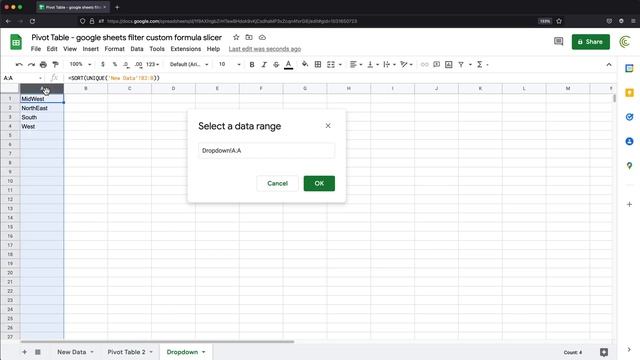Toggle italic formatting
Viewport: 640px width, 360px height.
(264, 64)
